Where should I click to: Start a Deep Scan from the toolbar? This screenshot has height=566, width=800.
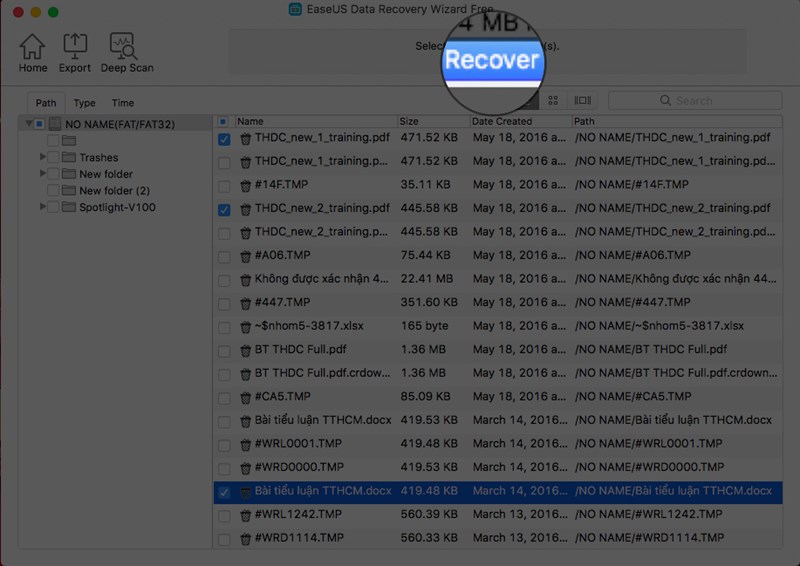point(123,46)
